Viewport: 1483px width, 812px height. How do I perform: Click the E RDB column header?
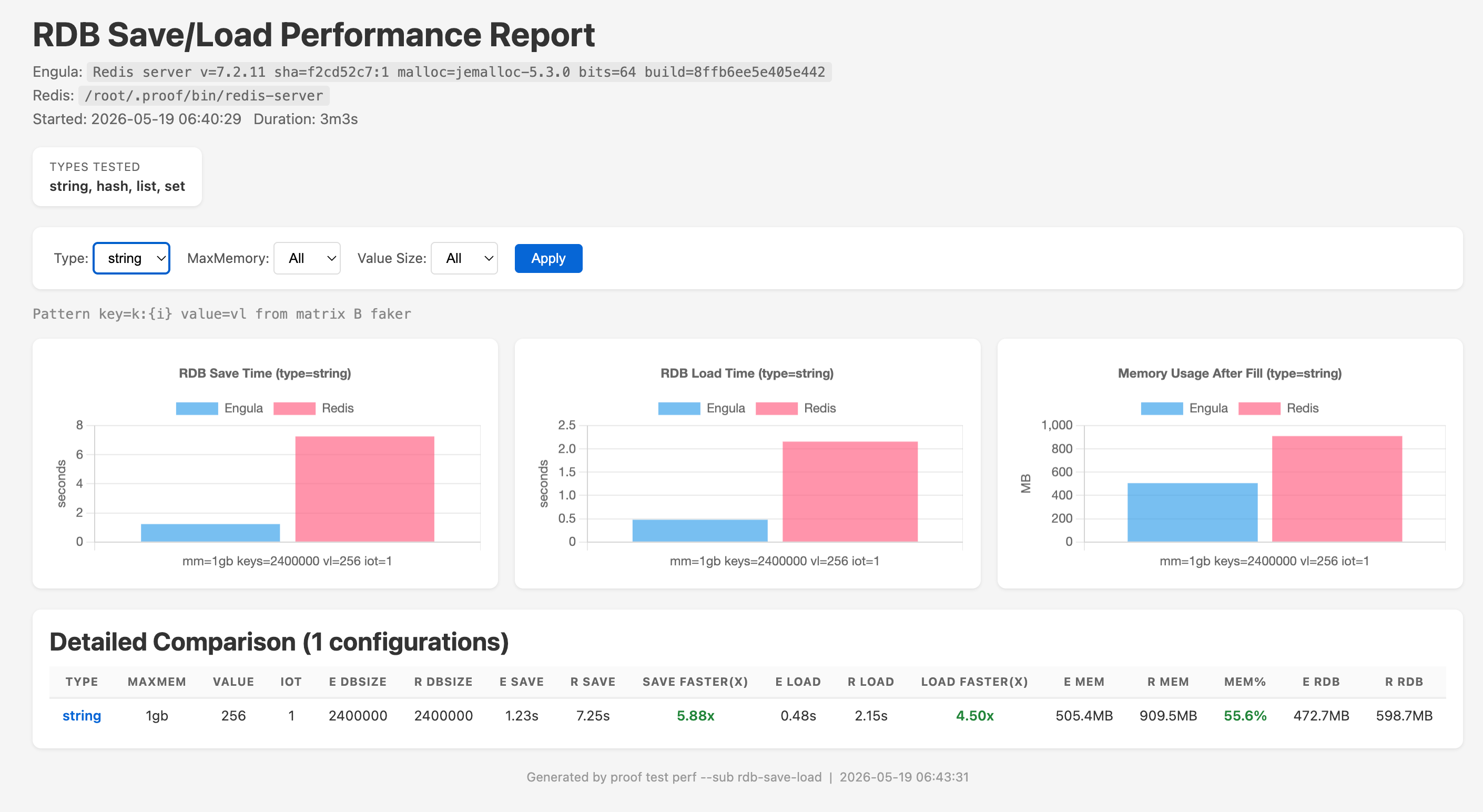1321,682
